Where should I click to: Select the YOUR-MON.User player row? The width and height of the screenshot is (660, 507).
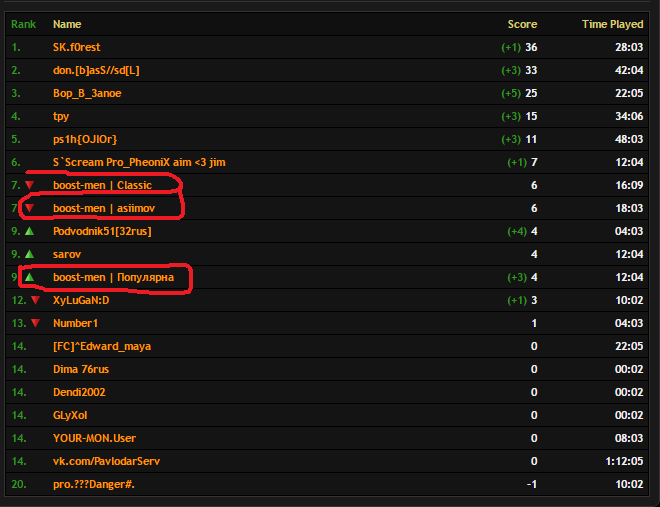[x=327, y=438]
